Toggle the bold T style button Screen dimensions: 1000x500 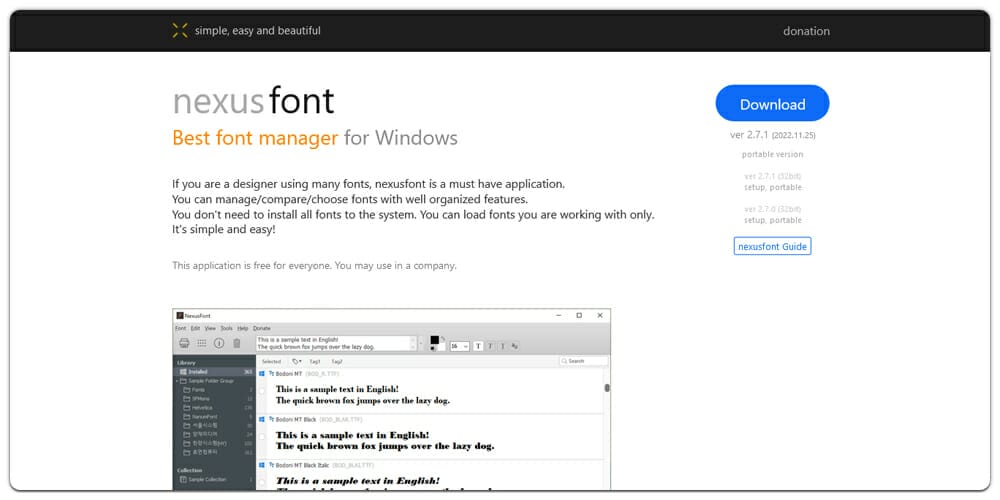[x=490, y=346]
